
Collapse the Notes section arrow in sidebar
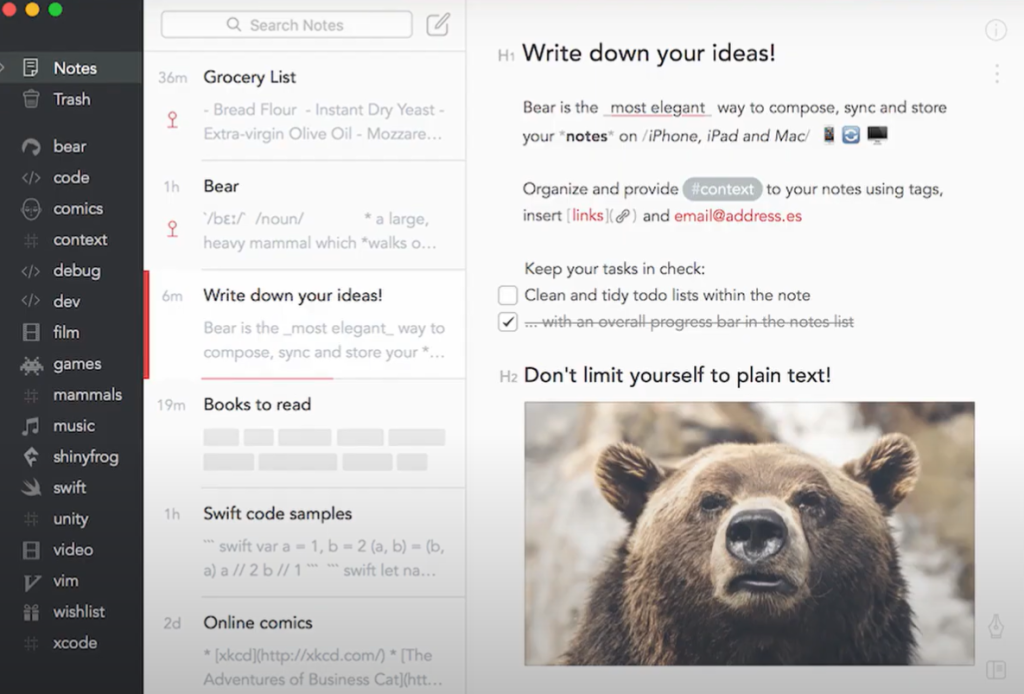(x=3, y=68)
